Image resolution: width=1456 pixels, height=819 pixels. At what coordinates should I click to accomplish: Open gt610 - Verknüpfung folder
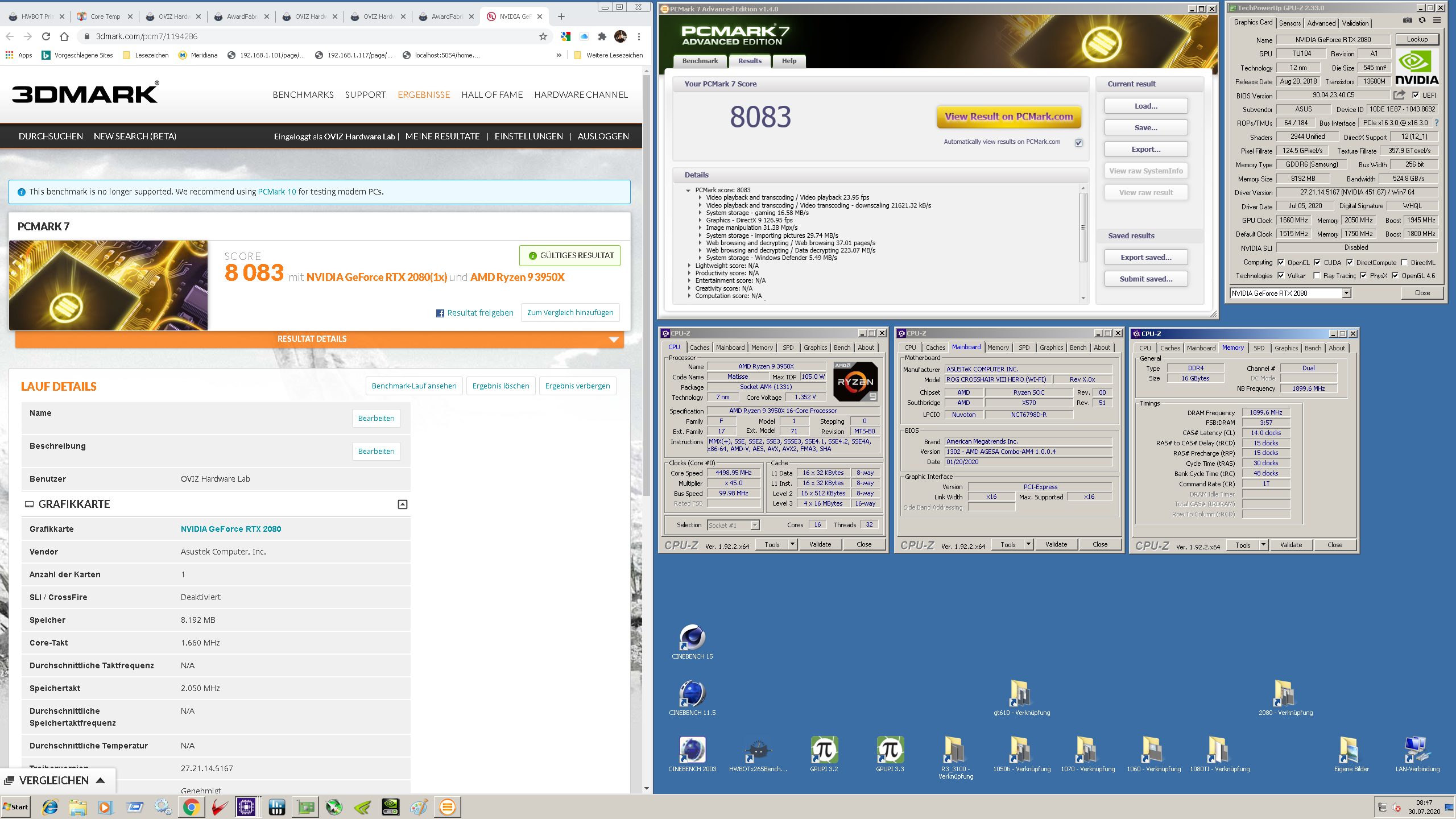pyautogui.click(x=1021, y=698)
